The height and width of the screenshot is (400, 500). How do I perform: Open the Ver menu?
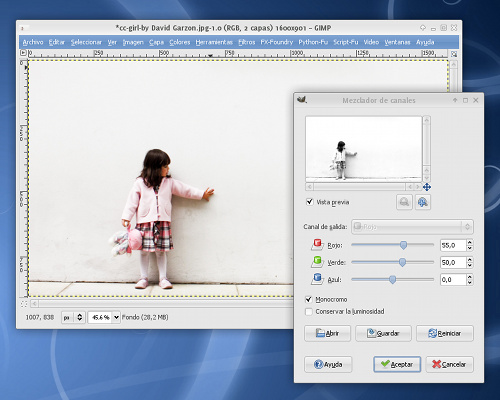112,42
